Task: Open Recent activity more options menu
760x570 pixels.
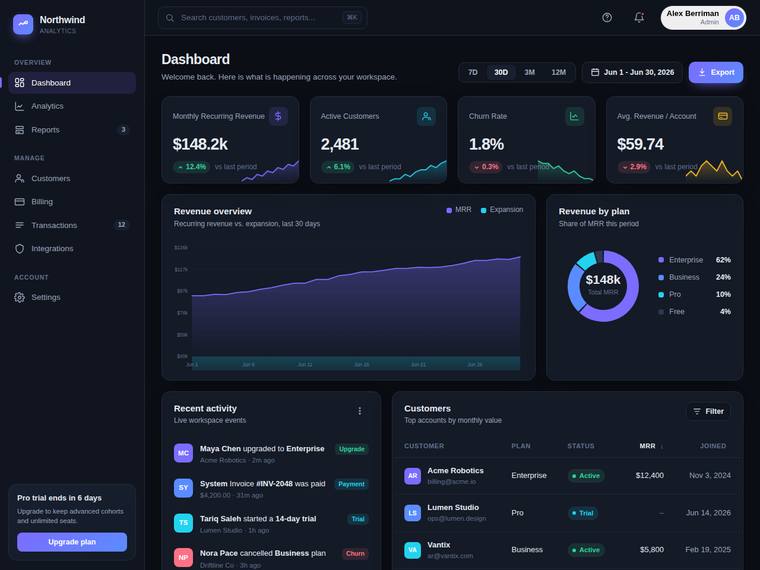Action: (x=360, y=411)
